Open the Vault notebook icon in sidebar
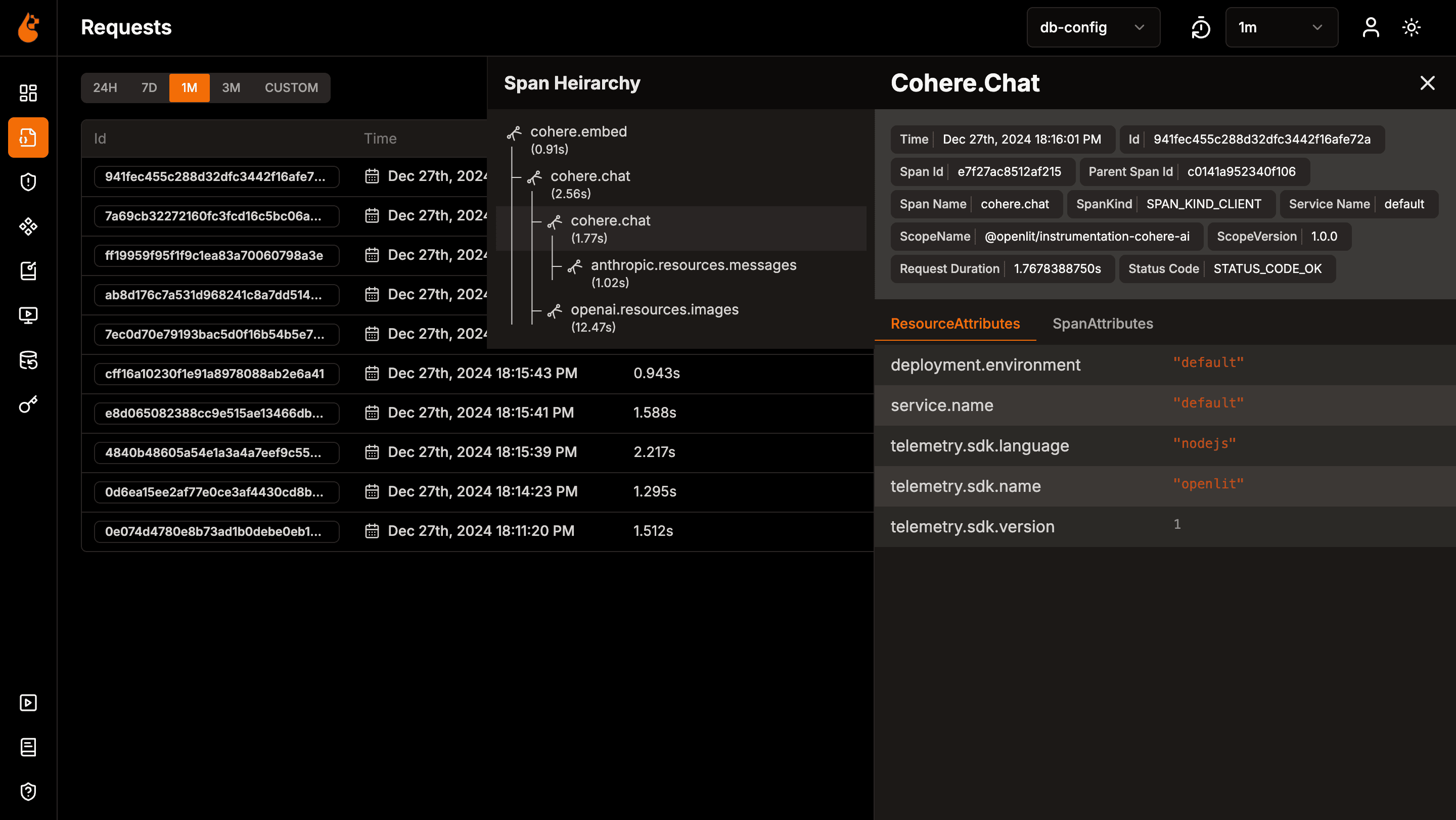 [x=27, y=270]
